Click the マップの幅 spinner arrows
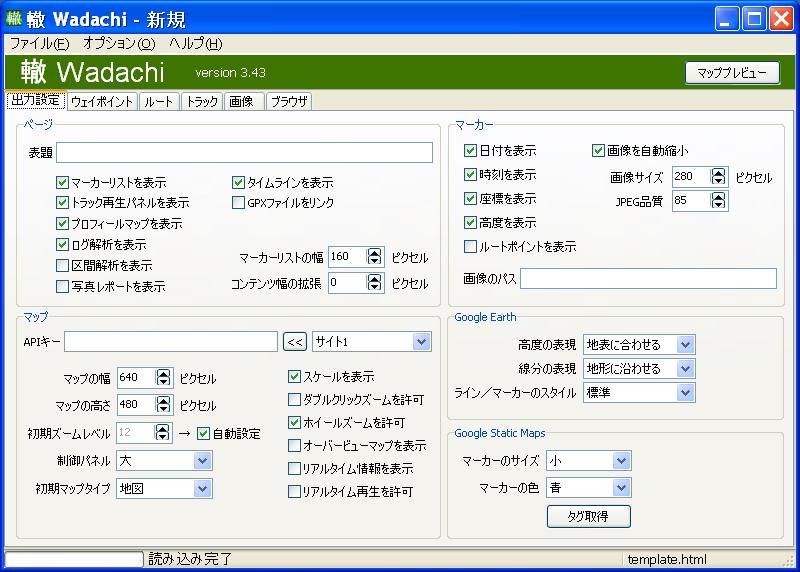This screenshot has width=800, height=572. 163,378
